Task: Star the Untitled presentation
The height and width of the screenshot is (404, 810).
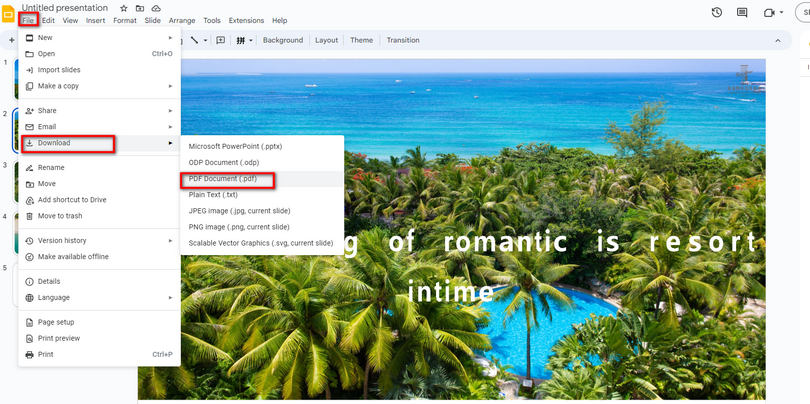Action: click(123, 8)
